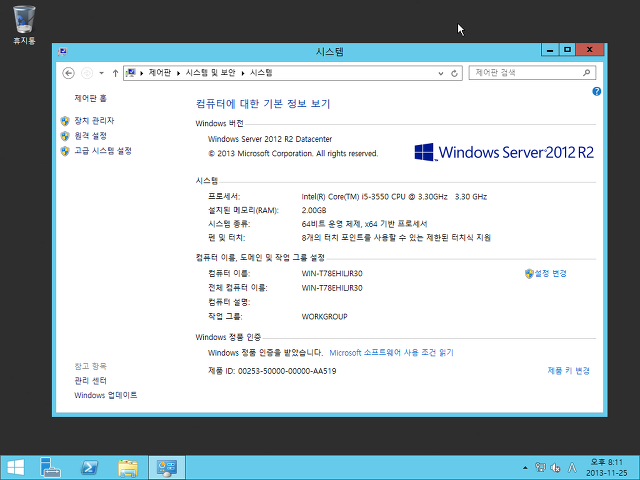Click the shield icon beside 원격 설정
640x480 pixels.
click(x=65, y=136)
